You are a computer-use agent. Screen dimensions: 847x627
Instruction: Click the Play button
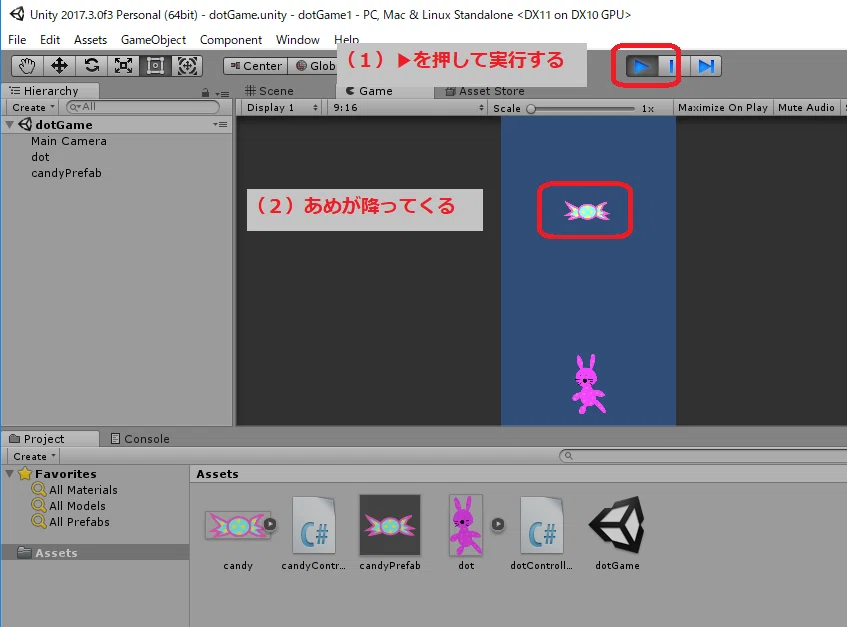pos(641,66)
